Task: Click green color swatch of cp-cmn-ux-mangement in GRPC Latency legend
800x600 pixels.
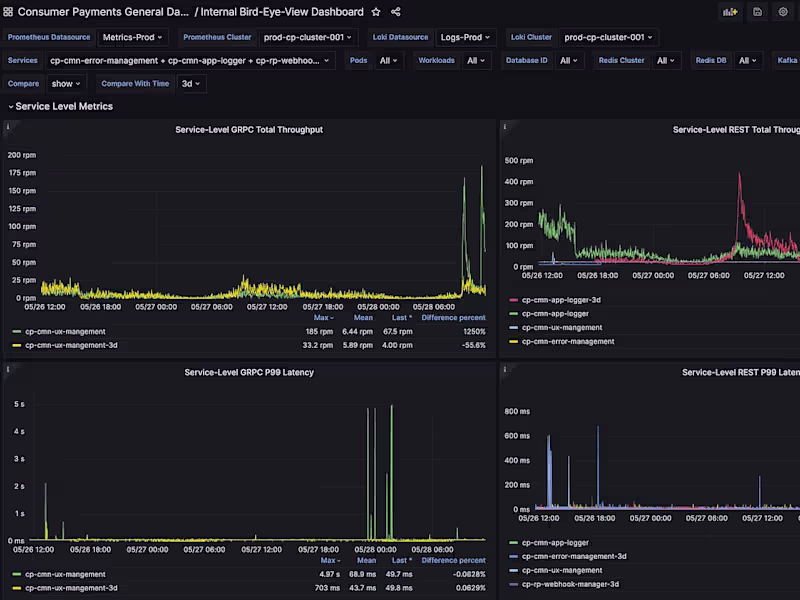Action: (x=17, y=575)
